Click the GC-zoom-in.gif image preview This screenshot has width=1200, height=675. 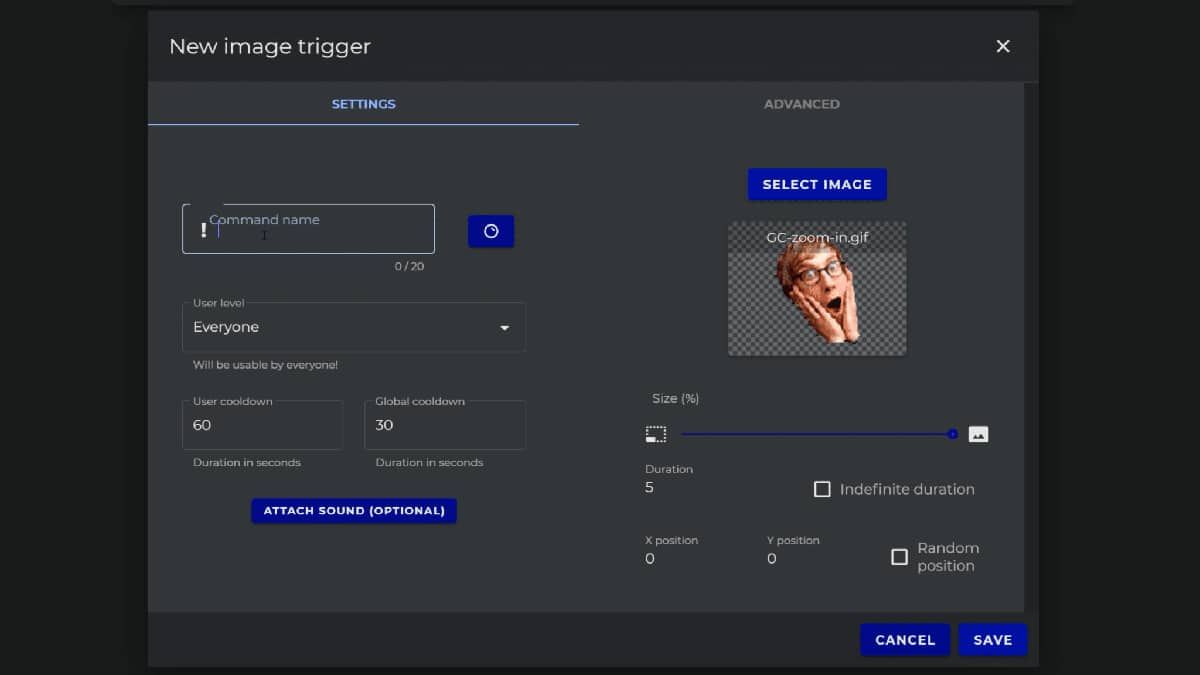[817, 290]
